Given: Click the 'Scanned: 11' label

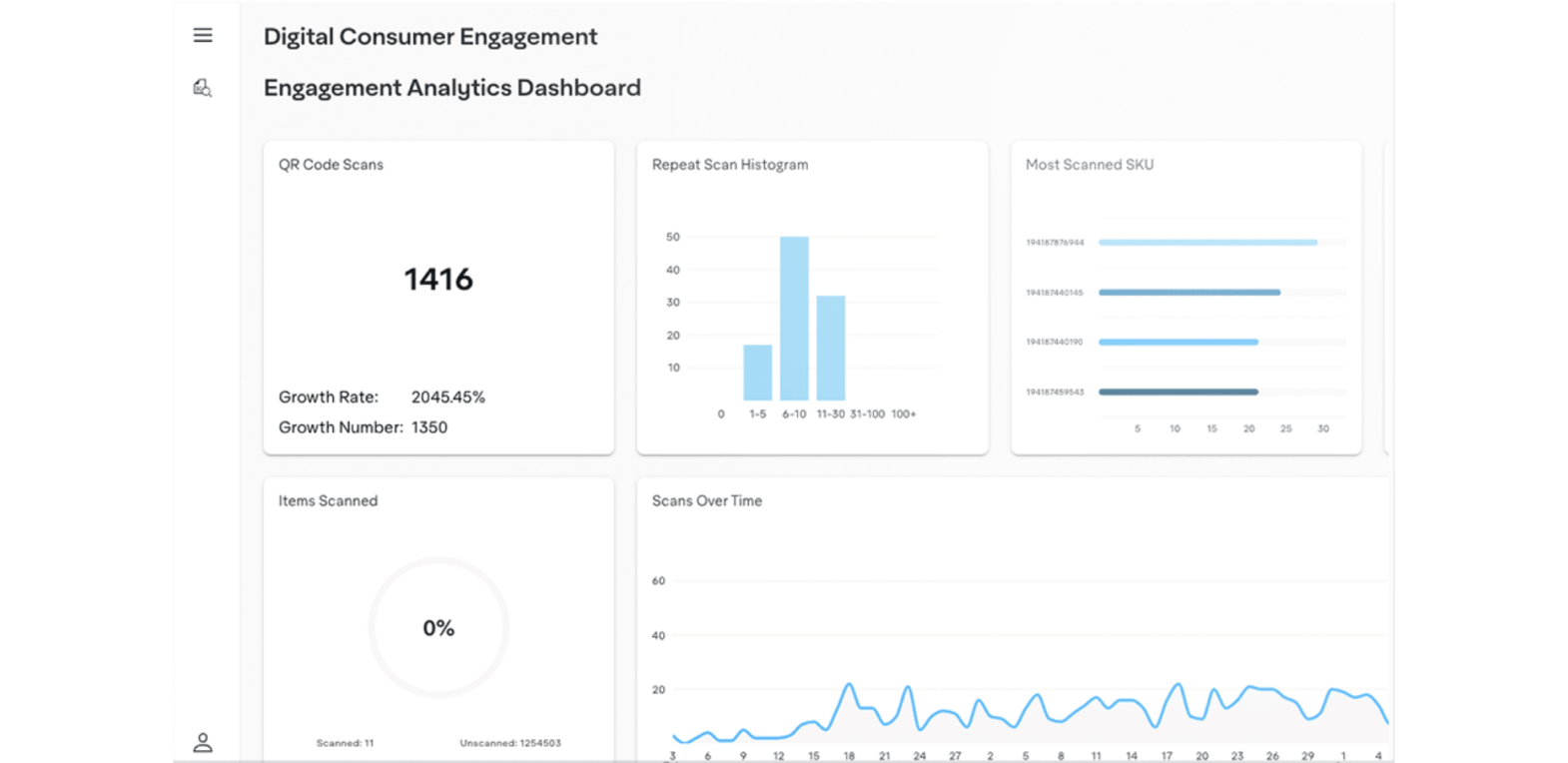Looking at the screenshot, I should (x=345, y=743).
